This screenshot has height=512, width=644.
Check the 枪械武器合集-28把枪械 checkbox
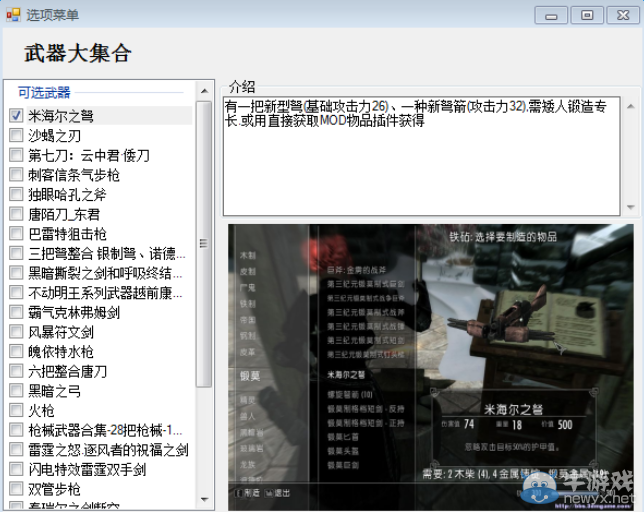tap(16, 430)
